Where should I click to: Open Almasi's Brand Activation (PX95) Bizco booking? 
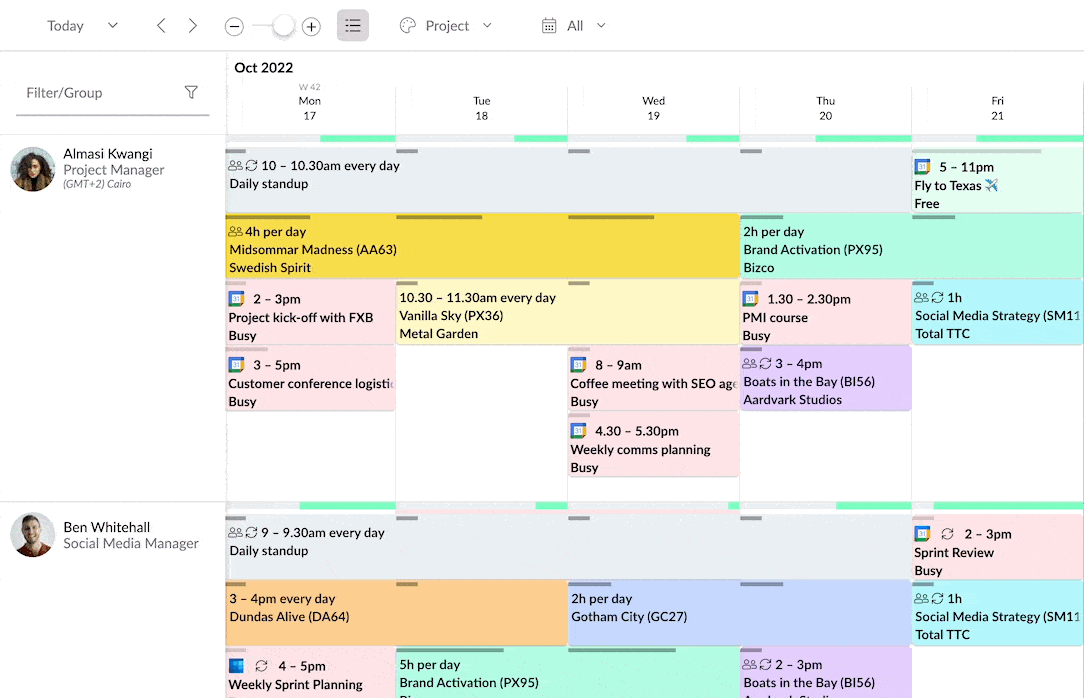[x=911, y=246]
